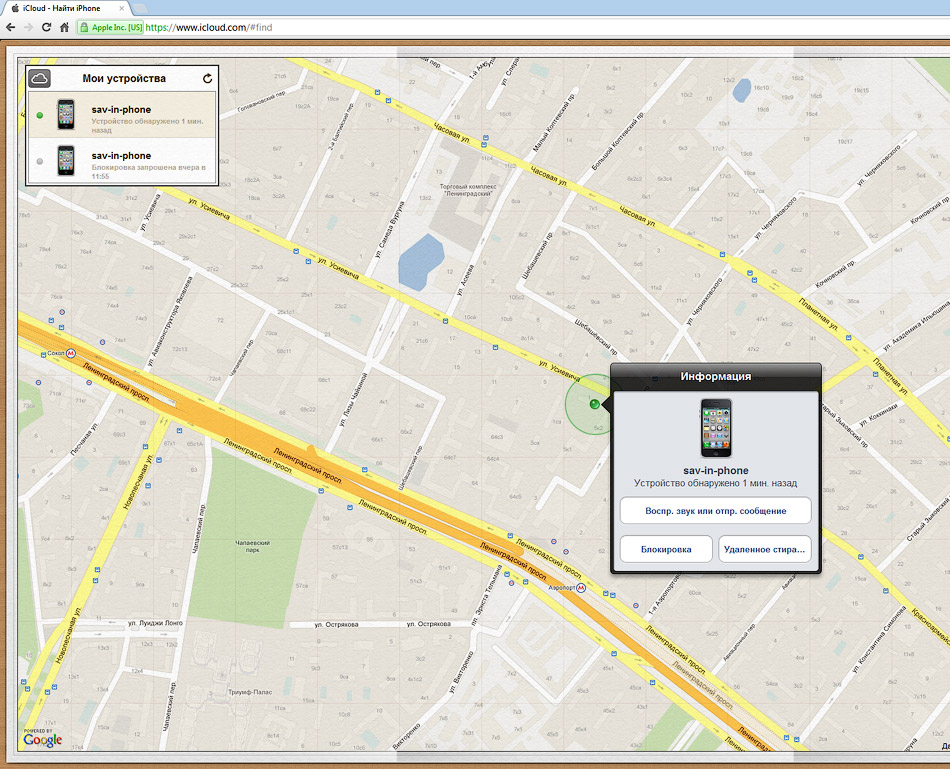The width and height of the screenshot is (950, 769).
Task: Go back using the browser back arrow
Action: pyautogui.click(x=10, y=27)
